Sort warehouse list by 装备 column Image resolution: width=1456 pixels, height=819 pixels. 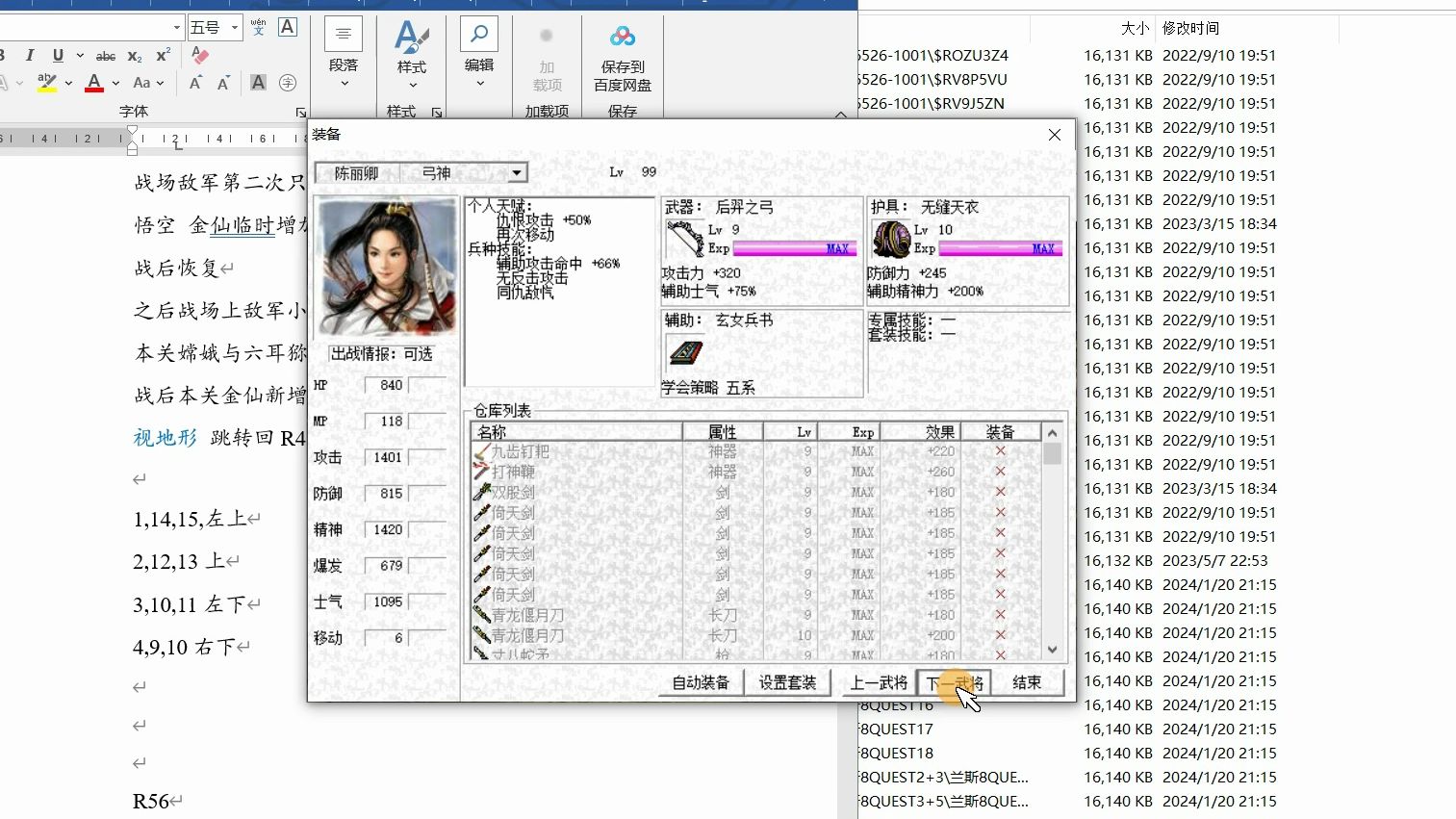click(1000, 432)
